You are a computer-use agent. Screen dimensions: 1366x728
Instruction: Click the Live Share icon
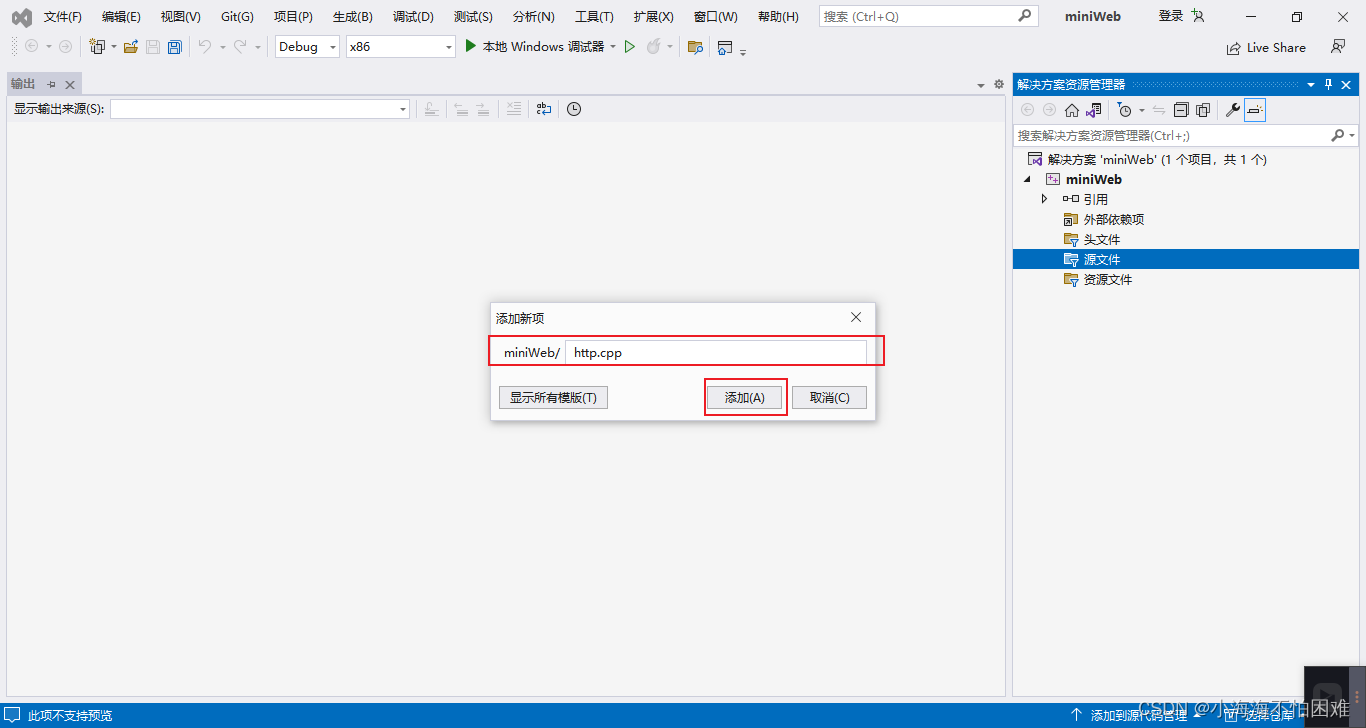(1266, 47)
